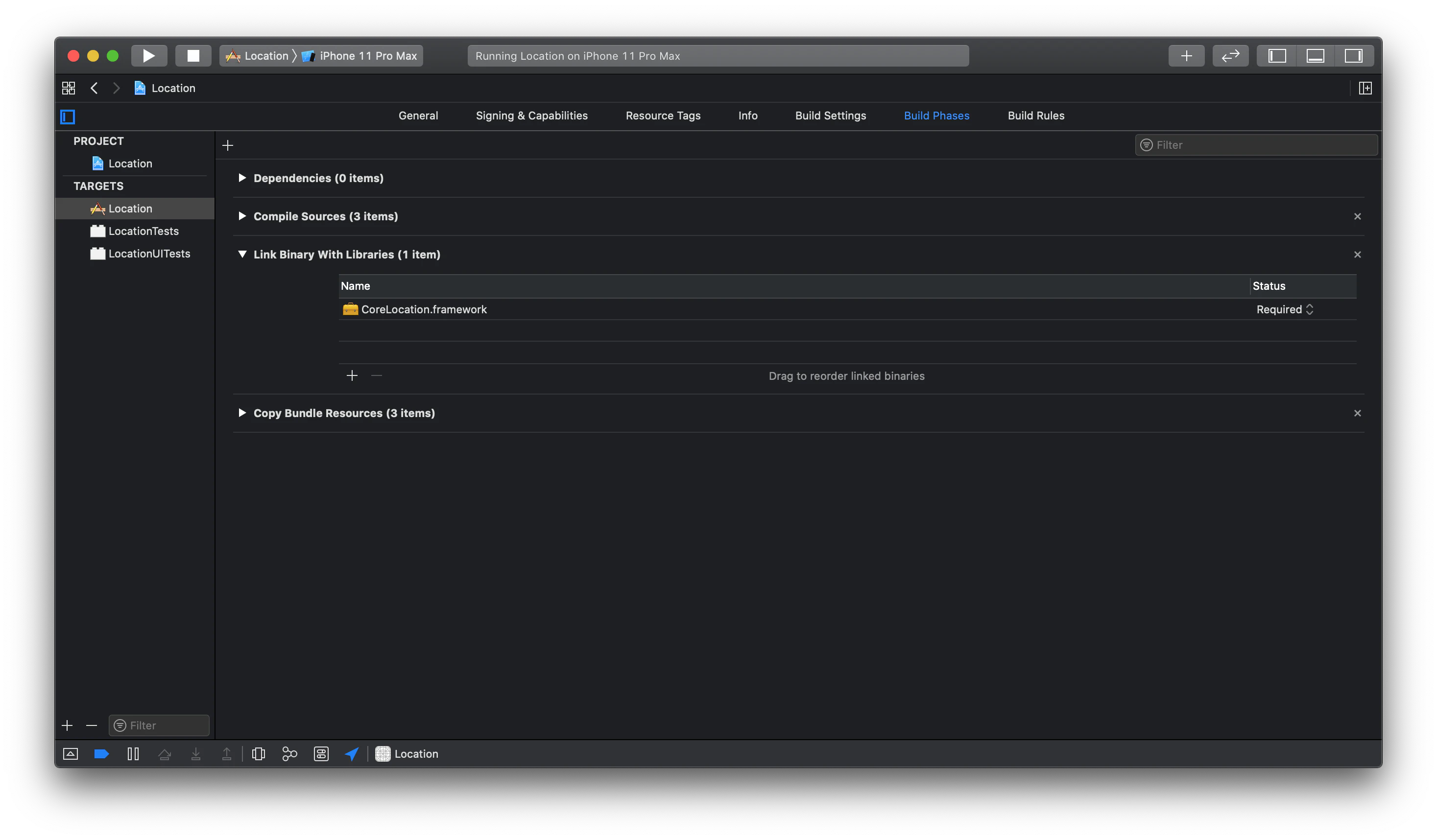Expand the Dependencies section
1437x840 pixels.
(x=242, y=178)
